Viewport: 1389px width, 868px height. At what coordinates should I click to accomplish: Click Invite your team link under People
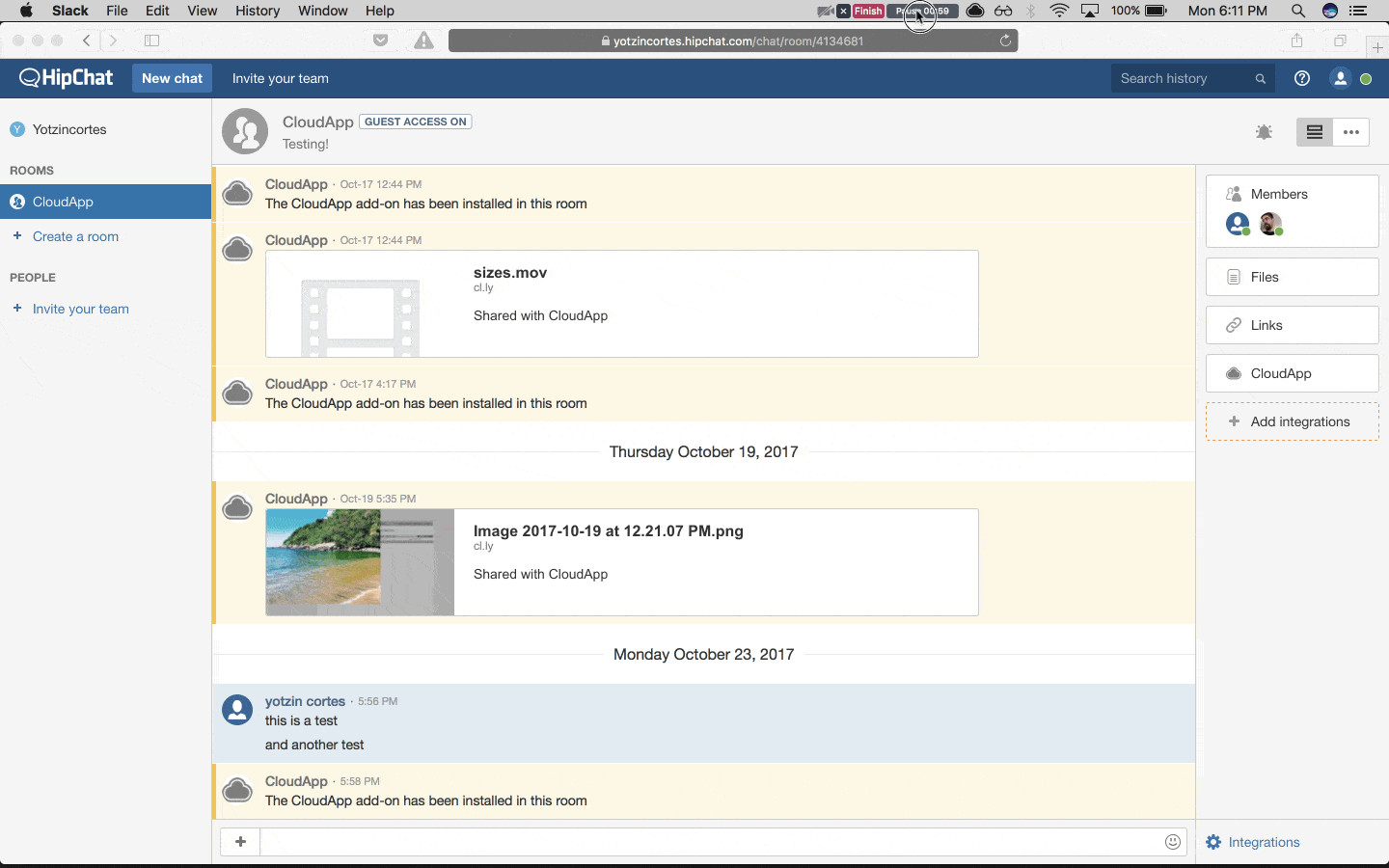coord(81,309)
